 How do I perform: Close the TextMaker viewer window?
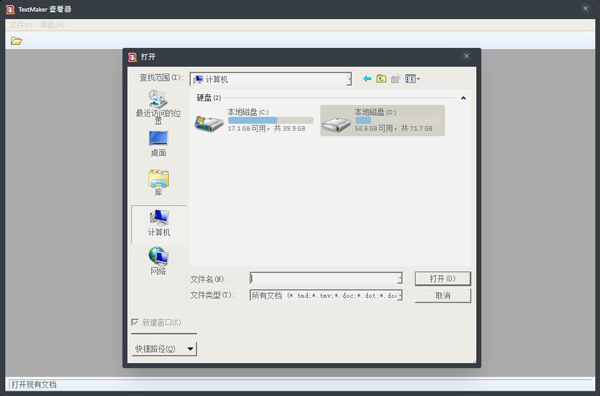tap(585, 8)
